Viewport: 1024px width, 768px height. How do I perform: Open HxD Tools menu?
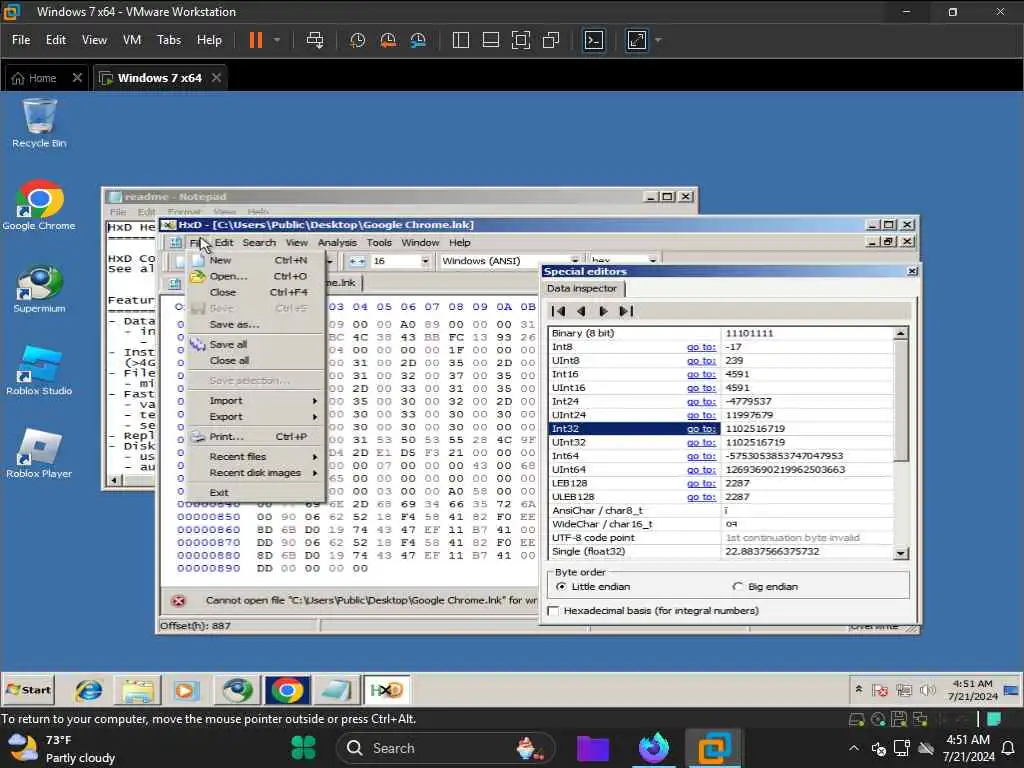tap(379, 242)
